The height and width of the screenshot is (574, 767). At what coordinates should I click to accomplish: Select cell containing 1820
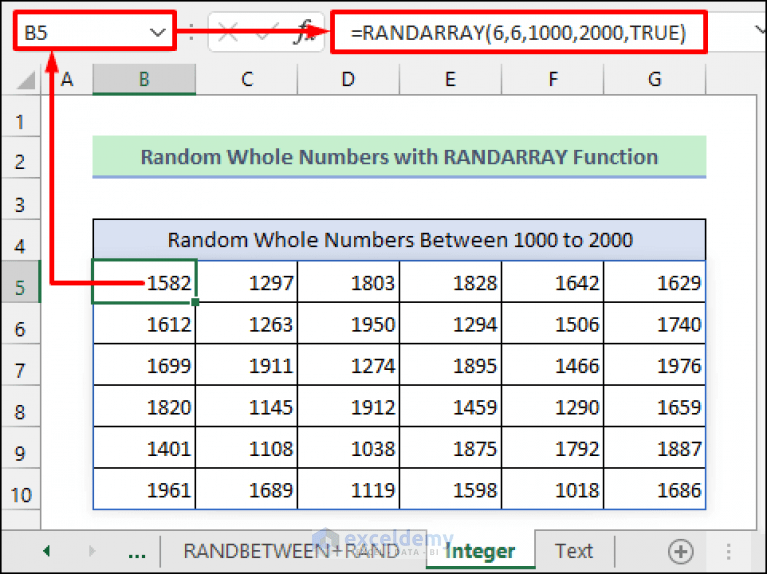point(144,407)
